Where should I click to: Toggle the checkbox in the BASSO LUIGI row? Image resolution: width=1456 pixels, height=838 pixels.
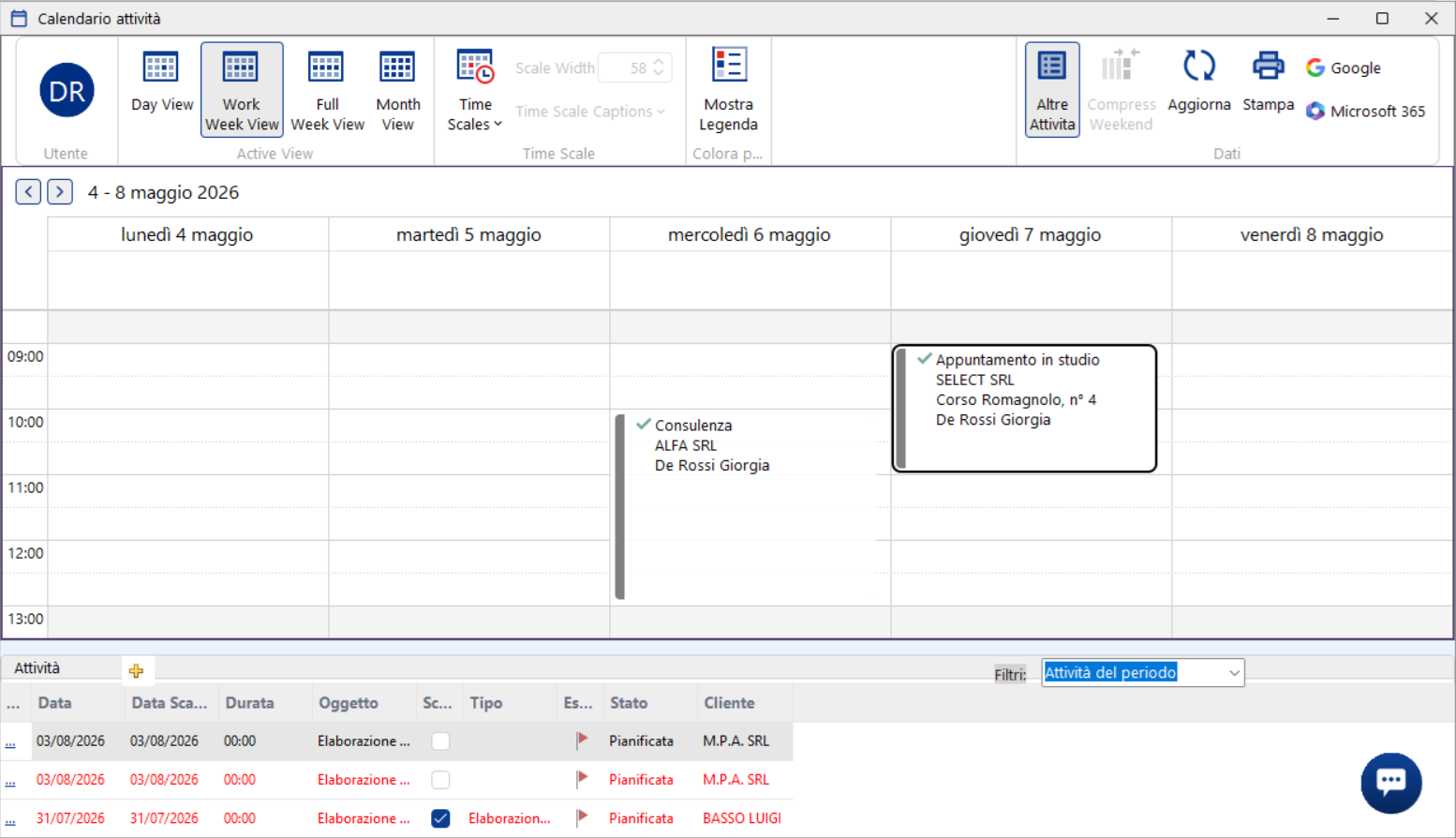[x=440, y=818]
